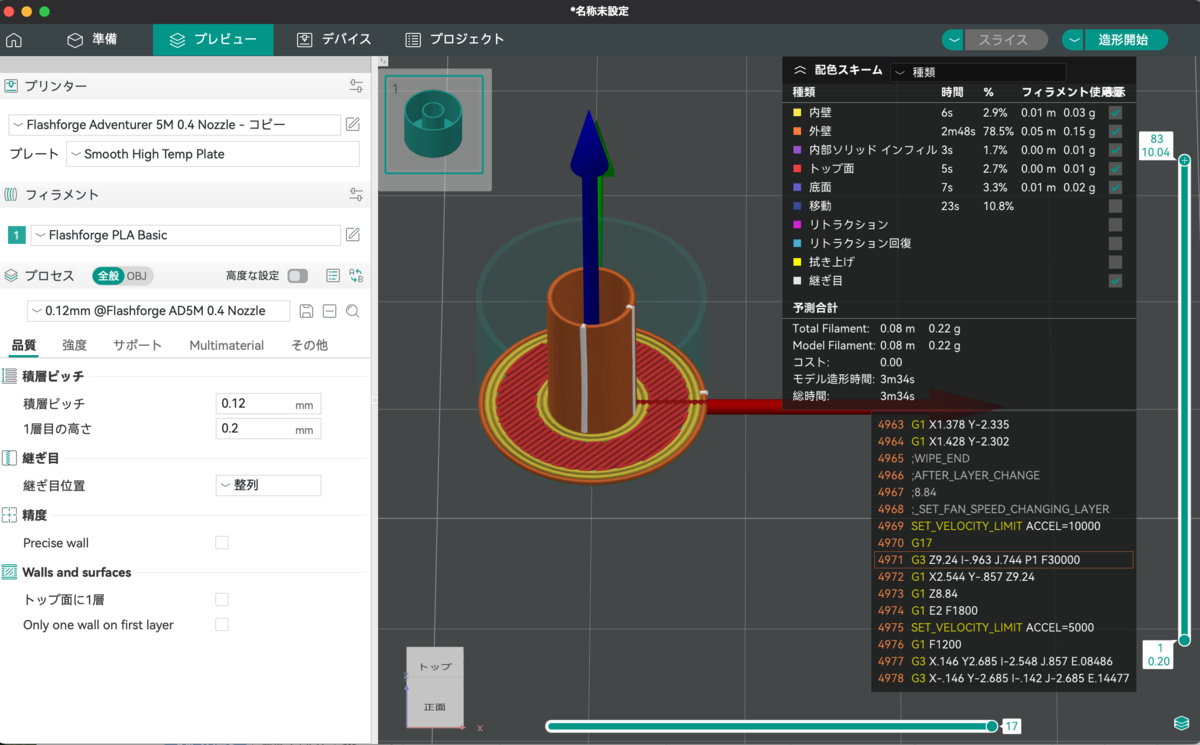This screenshot has width=1200, height=745.
Task: Open the printer section settings sliders icon
Action: click(x=356, y=86)
